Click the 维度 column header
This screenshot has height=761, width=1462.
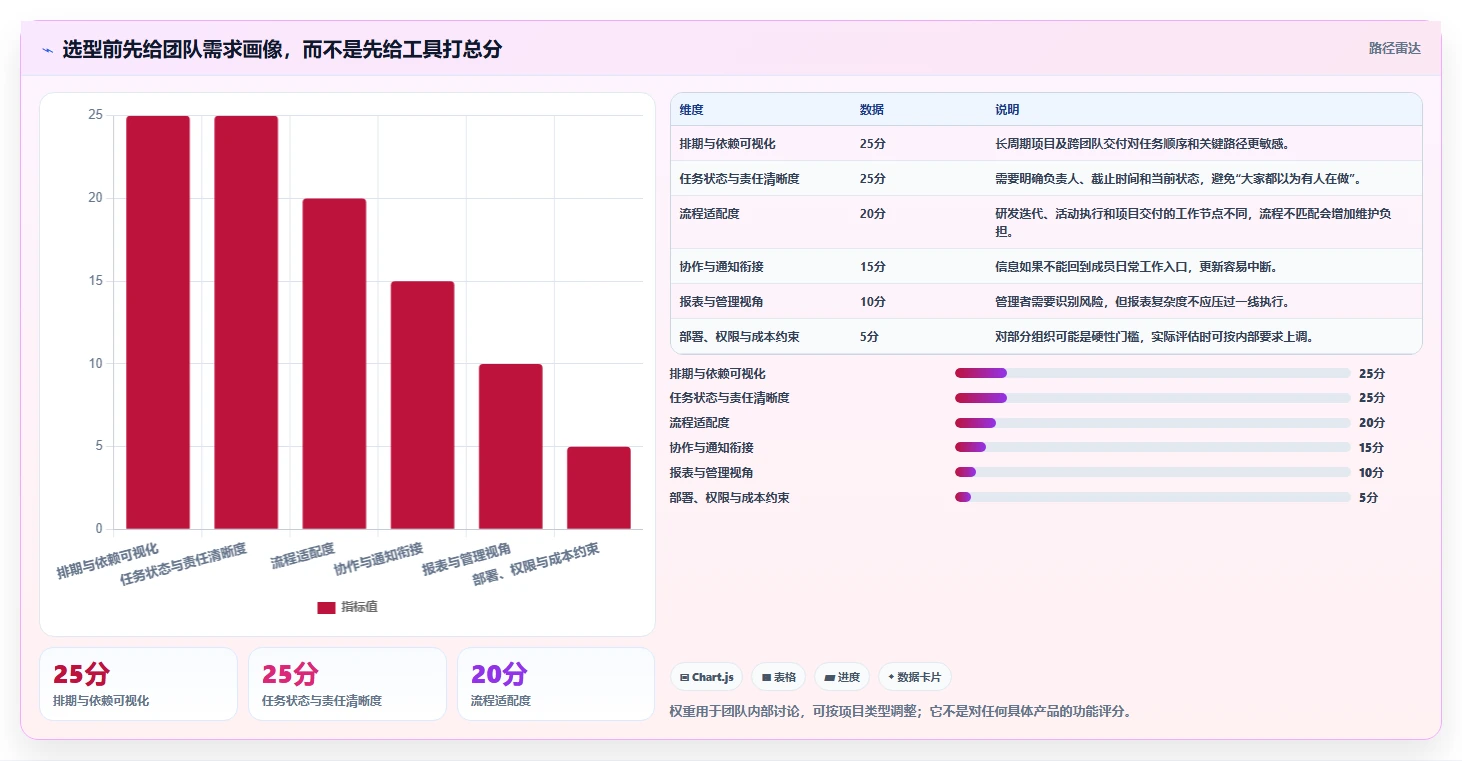(x=691, y=110)
